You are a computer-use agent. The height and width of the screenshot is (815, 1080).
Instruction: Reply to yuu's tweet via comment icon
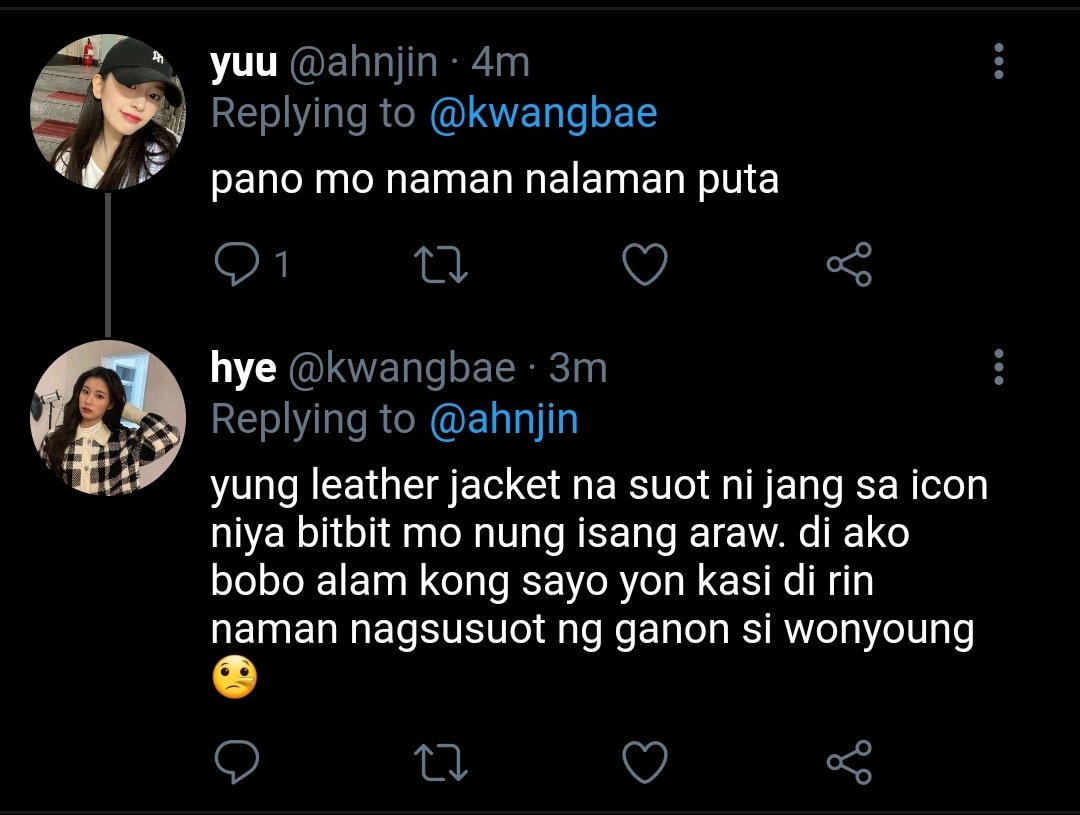click(236, 264)
